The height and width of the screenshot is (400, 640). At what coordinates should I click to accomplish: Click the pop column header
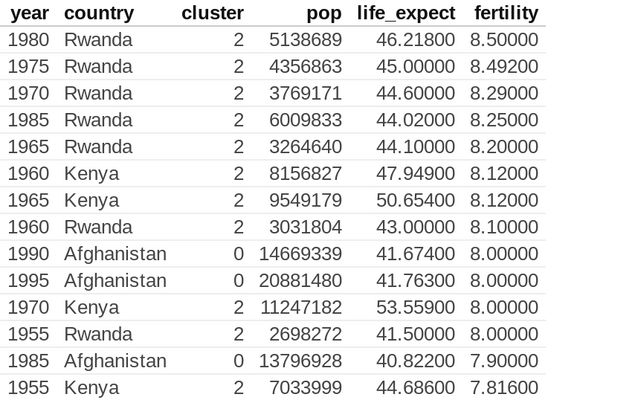324,14
